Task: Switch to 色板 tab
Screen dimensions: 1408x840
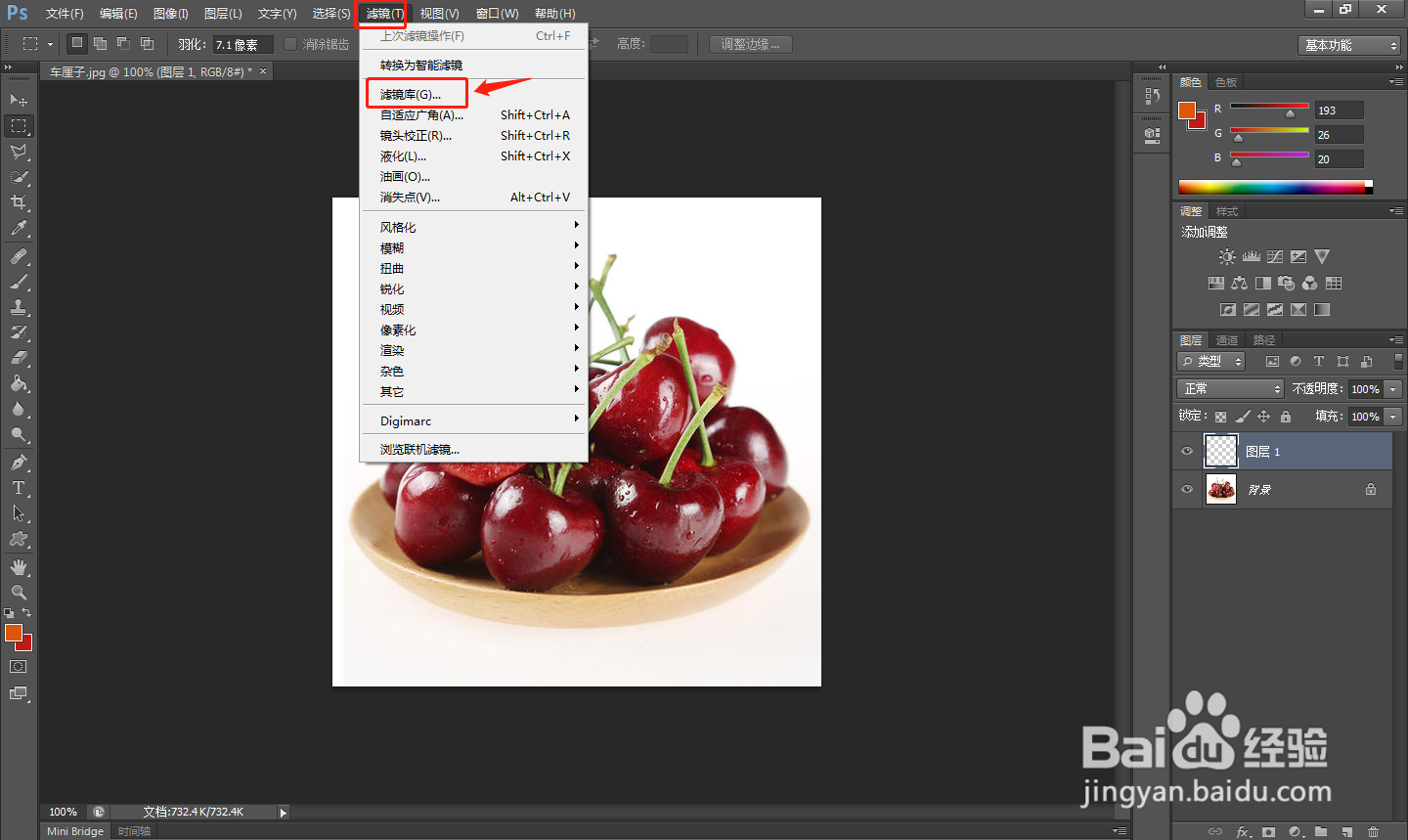Action: [1226, 82]
